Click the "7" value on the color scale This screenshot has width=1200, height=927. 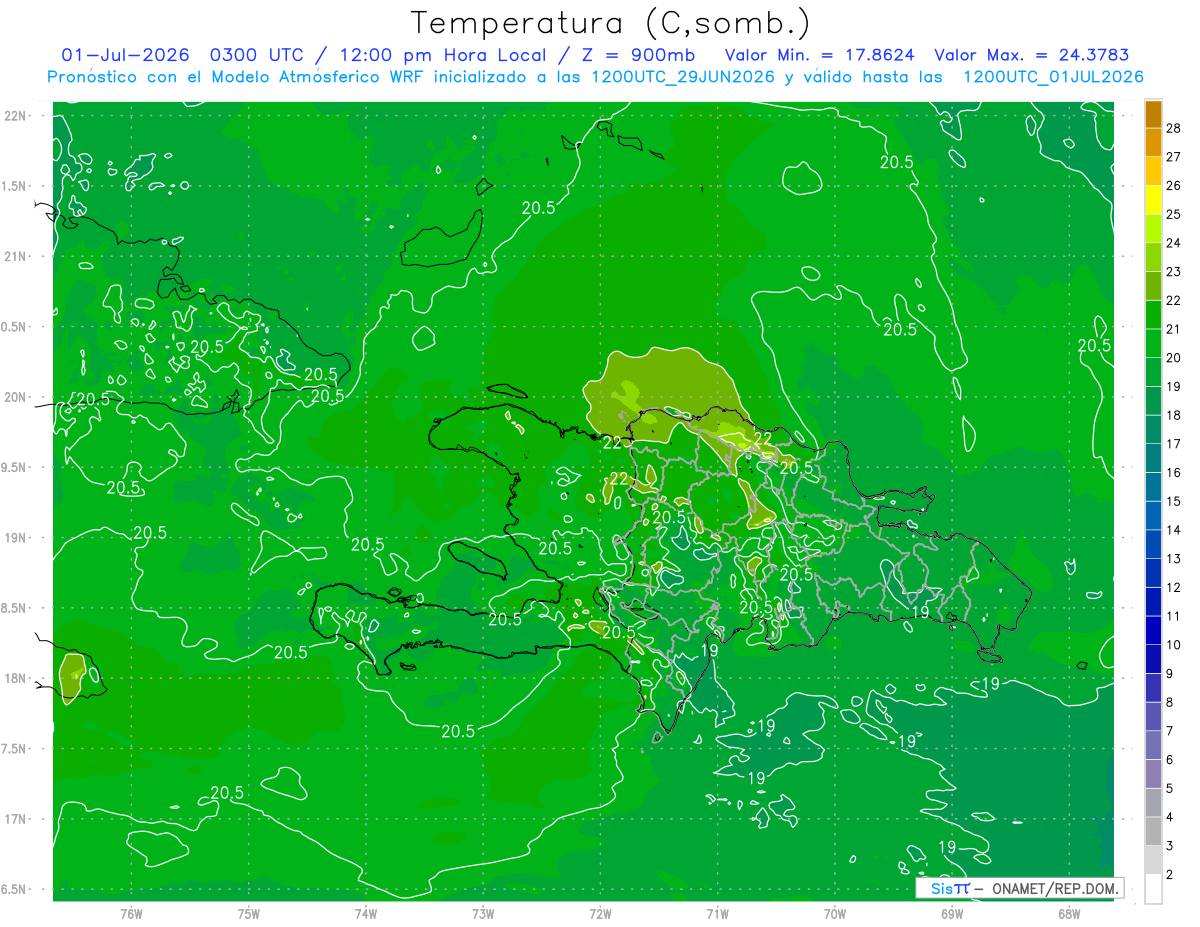pyautogui.click(x=1171, y=731)
